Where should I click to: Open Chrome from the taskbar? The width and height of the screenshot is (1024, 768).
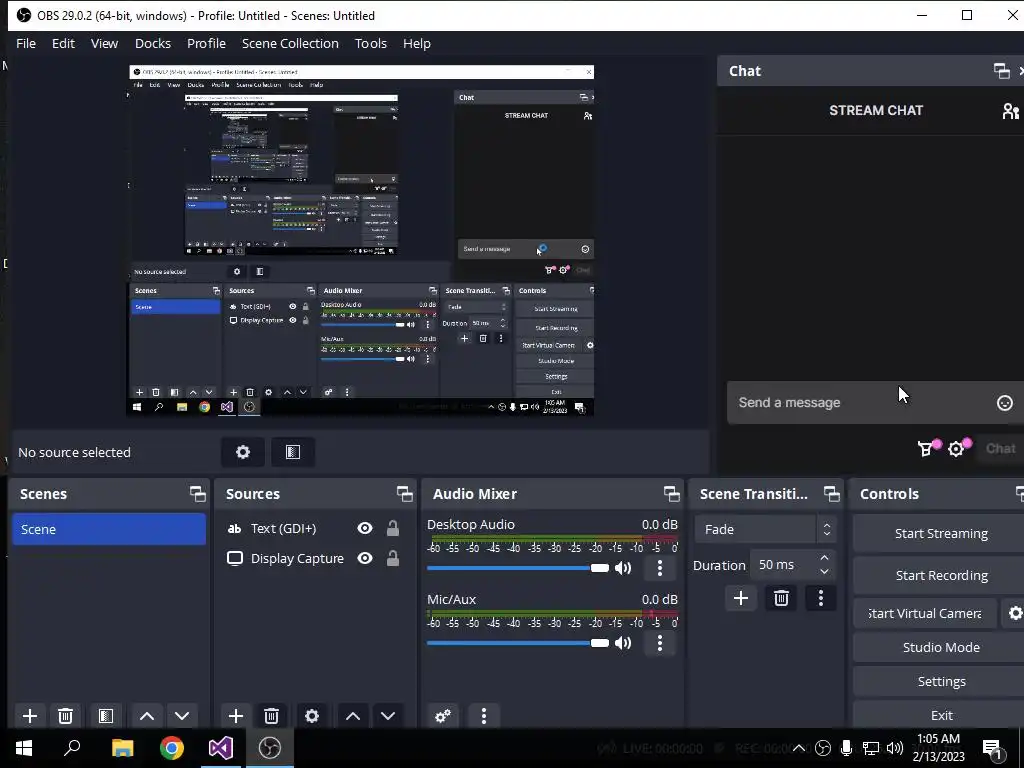click(172, 748)
